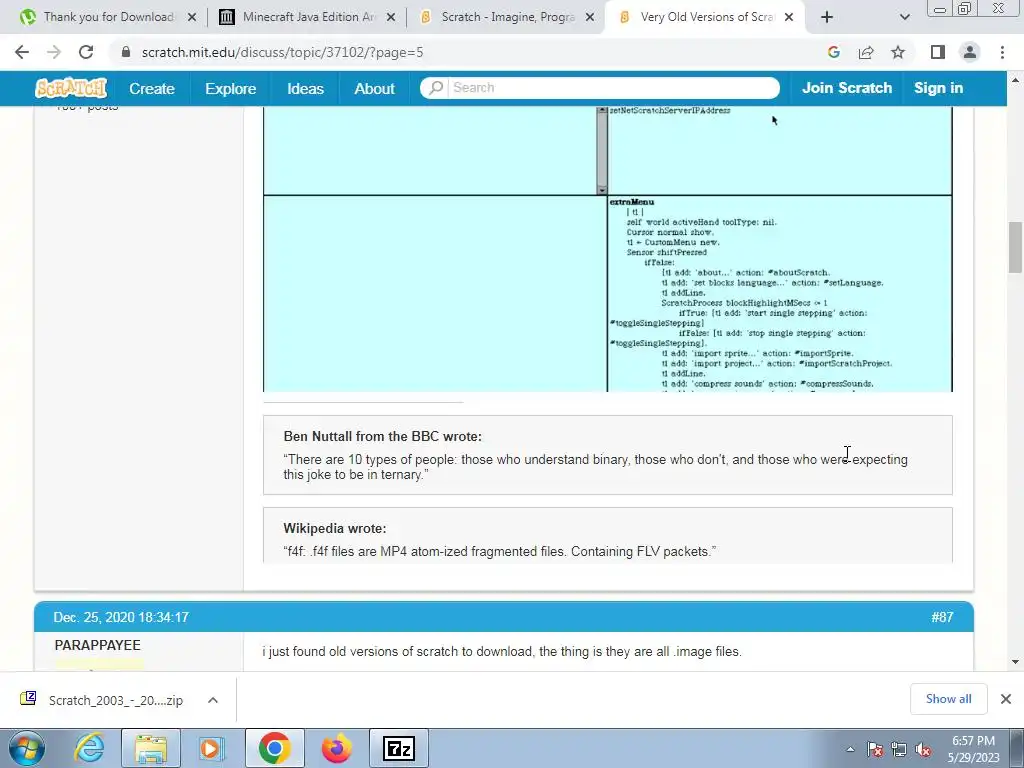The image size is (1024, 768).
Task: Click the Scratch search field
Action: 613,88
